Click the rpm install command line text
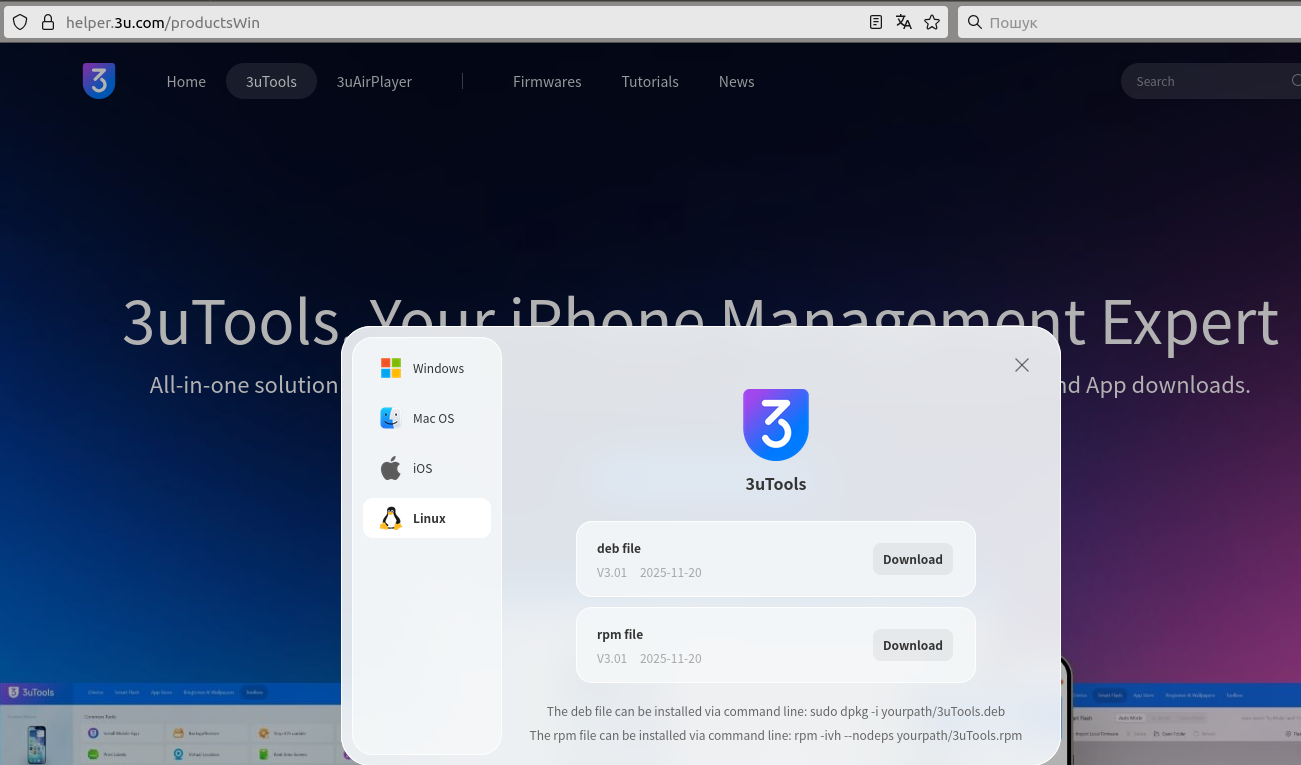The height and width of the screenshot is (765, 1301). coord(776,735)
